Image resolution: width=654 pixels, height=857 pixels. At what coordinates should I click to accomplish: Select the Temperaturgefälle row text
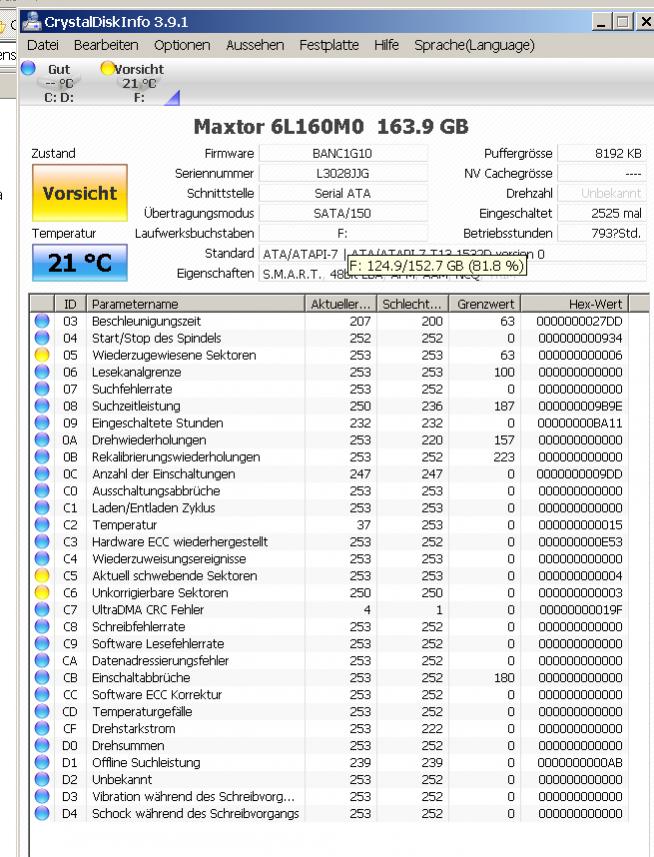tap(142, 712)
